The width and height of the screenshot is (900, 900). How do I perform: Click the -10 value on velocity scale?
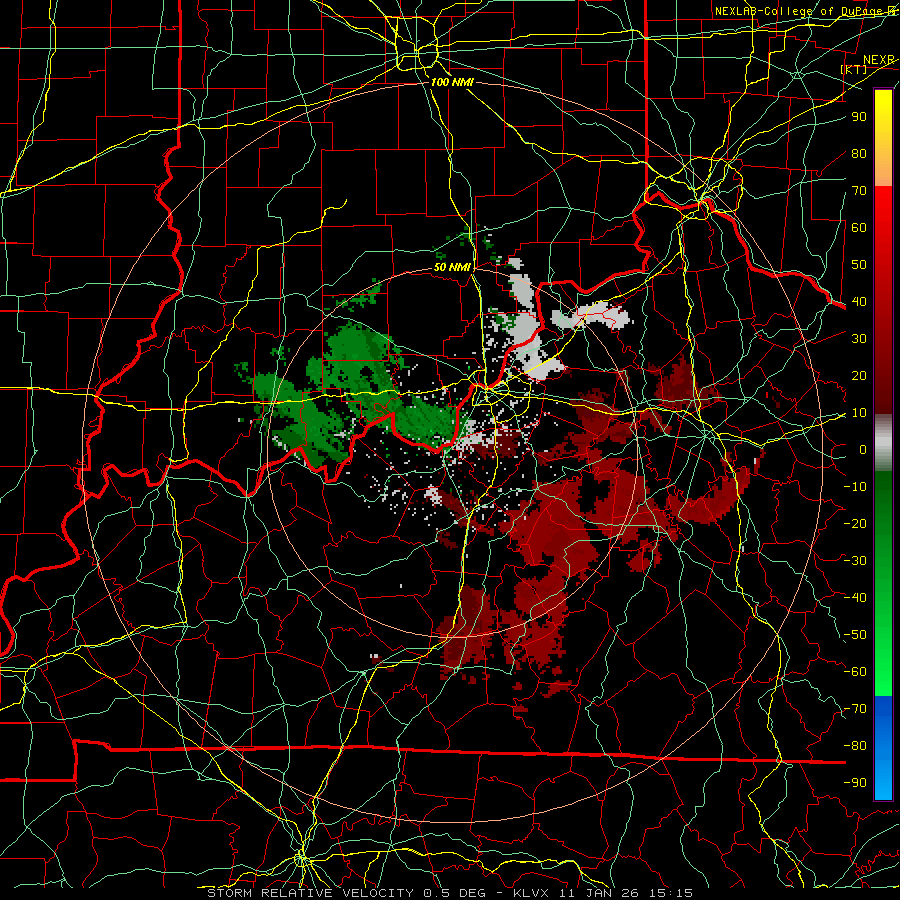tap(855, 487)
